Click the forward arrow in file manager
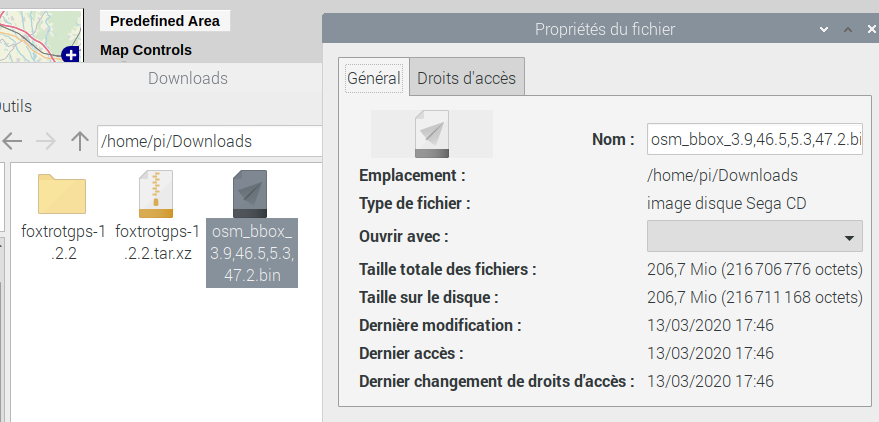This screenshot has height=422, width=879. pyautogui.click(x=46, y=141)
